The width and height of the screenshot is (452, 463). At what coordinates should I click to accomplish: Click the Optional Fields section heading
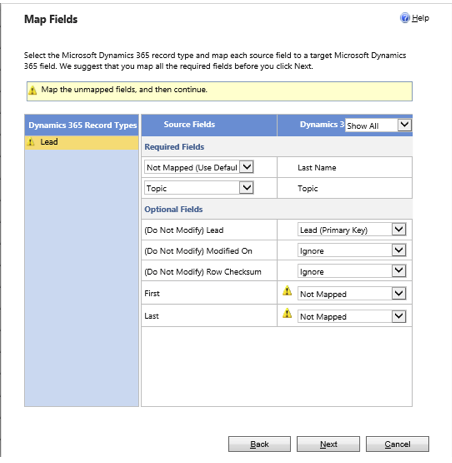173,209
